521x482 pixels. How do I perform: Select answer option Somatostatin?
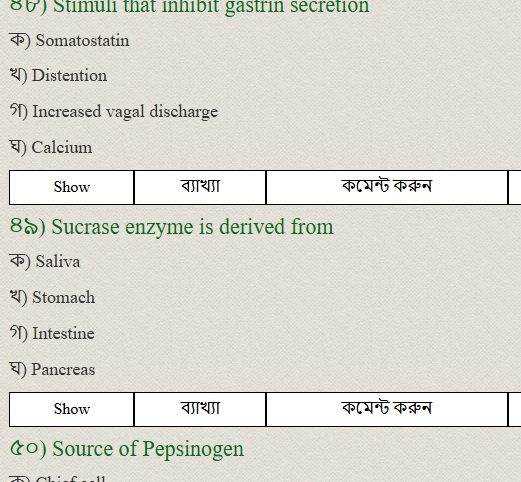(x=70, y=40)
